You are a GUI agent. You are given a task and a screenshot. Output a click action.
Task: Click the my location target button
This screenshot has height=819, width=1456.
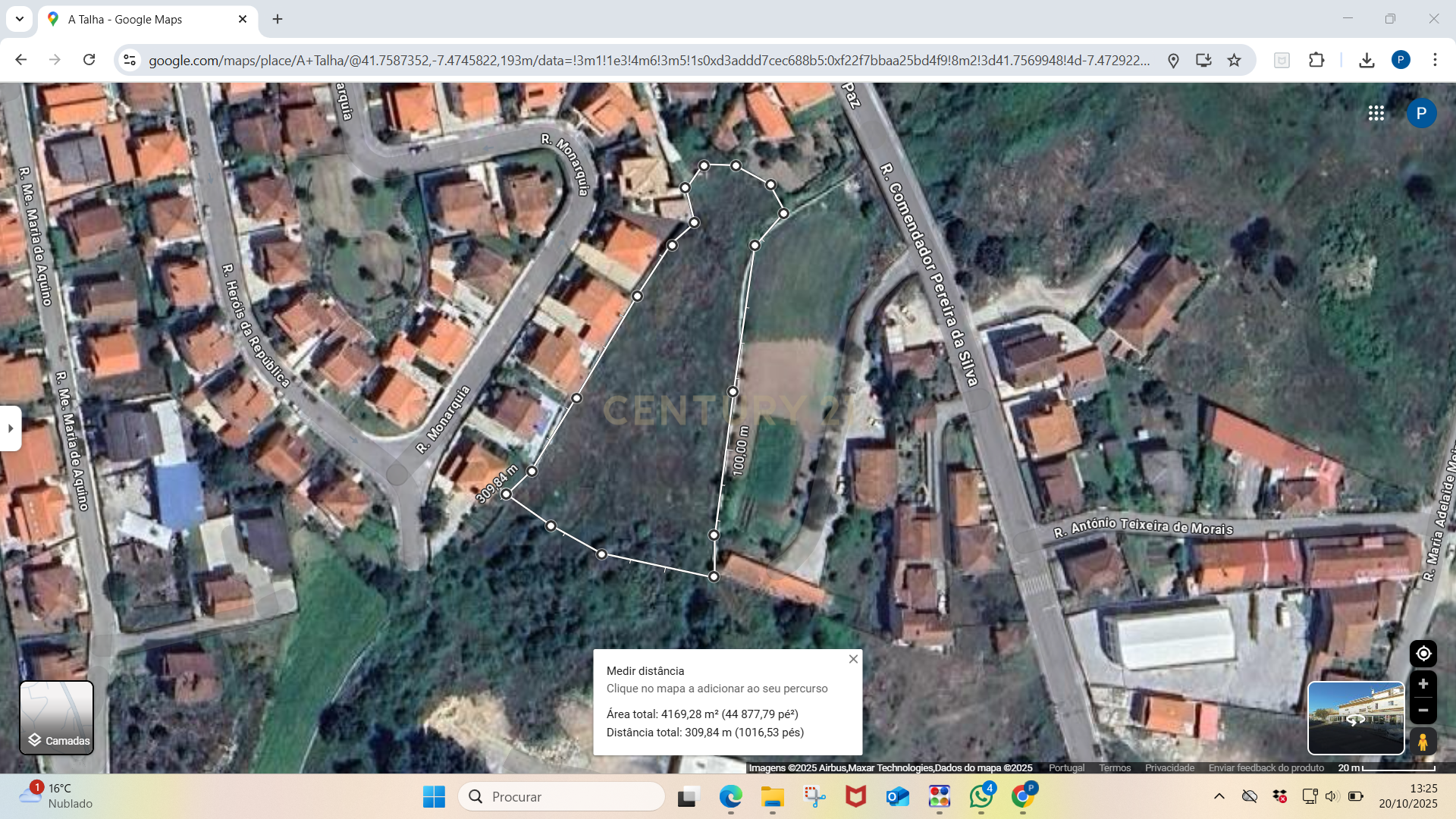1423,654
